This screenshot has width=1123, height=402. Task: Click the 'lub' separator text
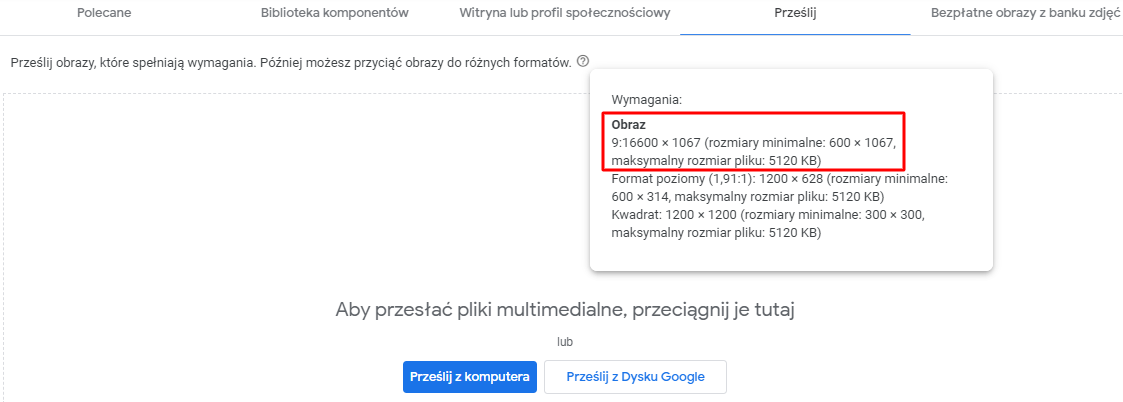click(566, 342)
